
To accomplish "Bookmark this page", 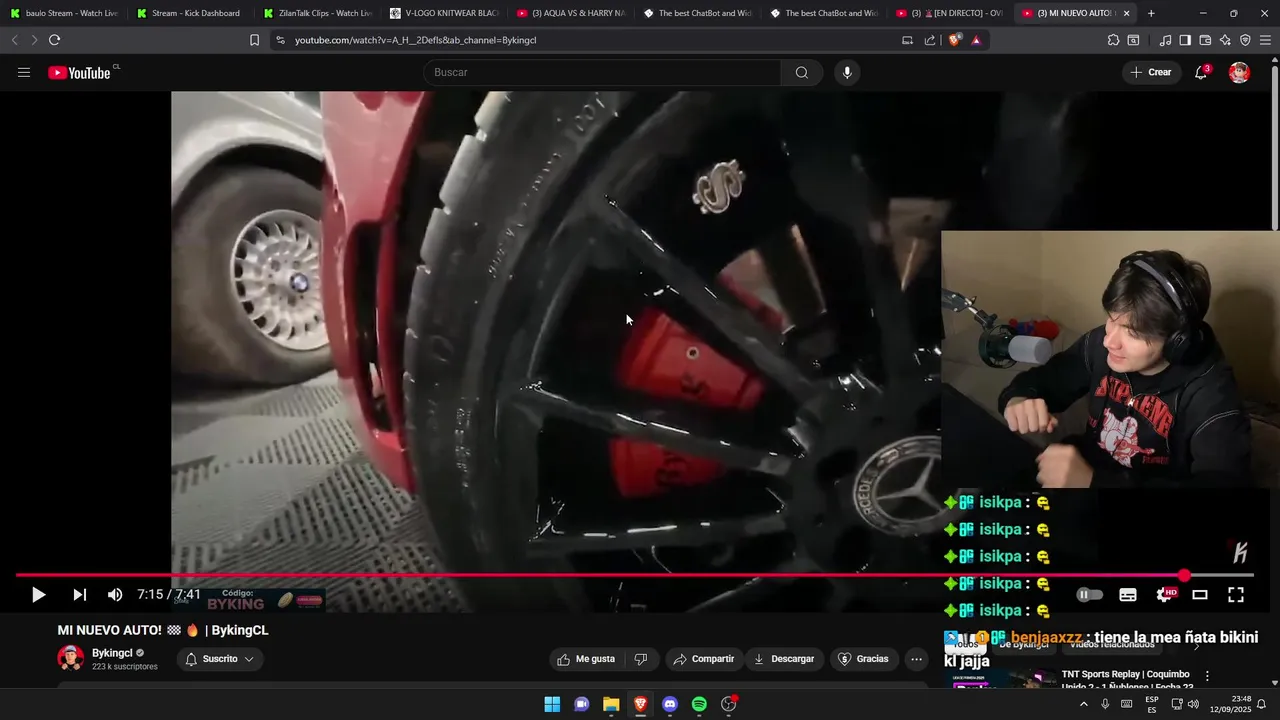I will pos(254,40).
